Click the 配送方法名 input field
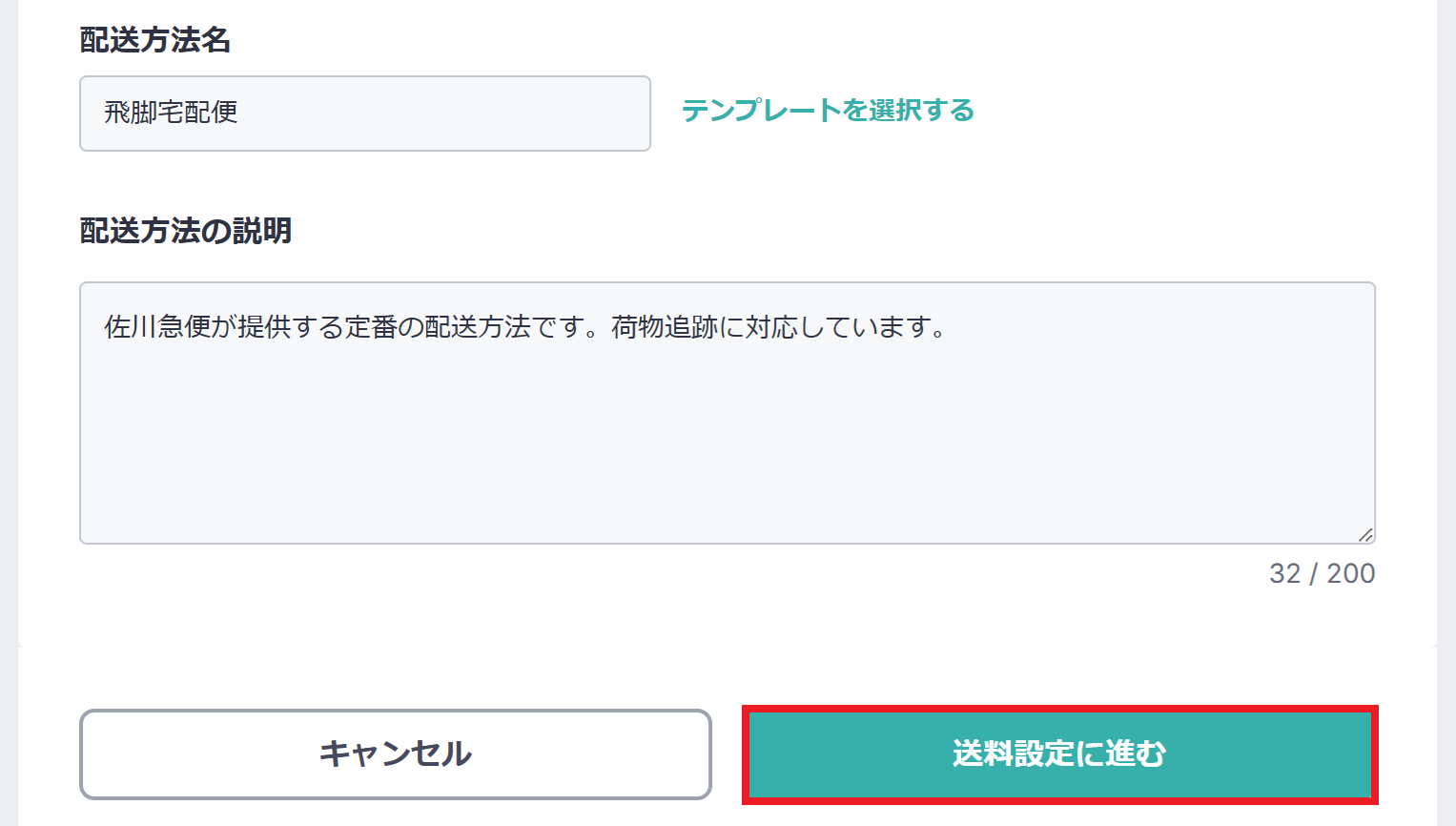 (x=364, y=114)
